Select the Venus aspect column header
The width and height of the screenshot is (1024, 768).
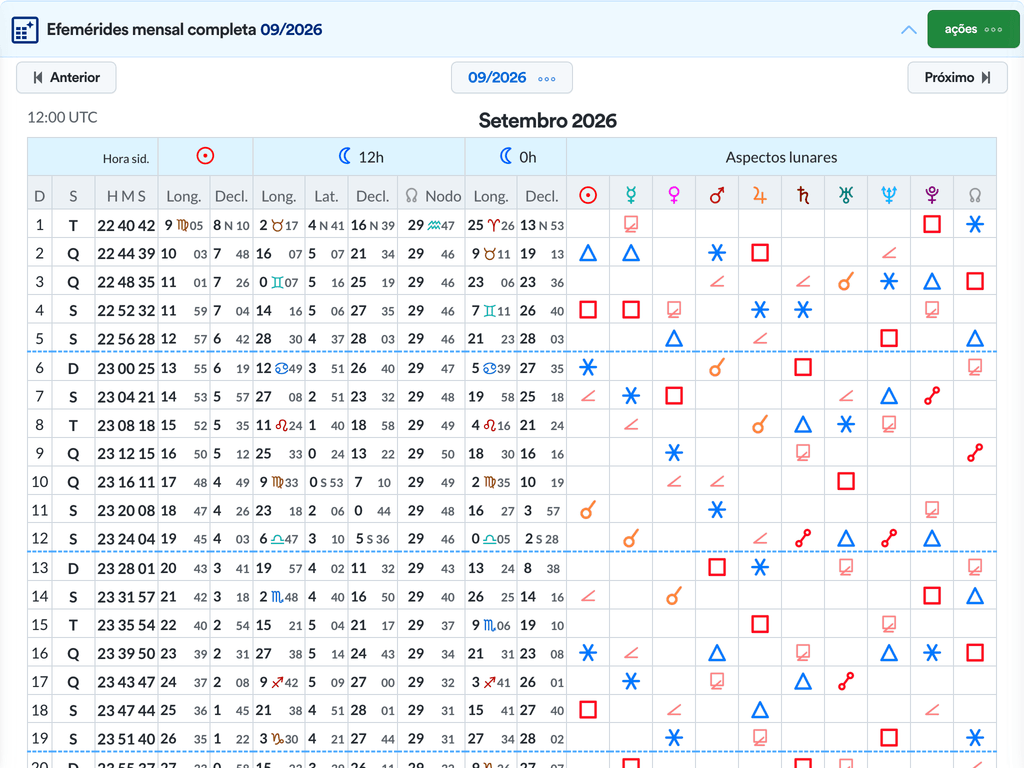pyautogui.click(x=674, y=195)
